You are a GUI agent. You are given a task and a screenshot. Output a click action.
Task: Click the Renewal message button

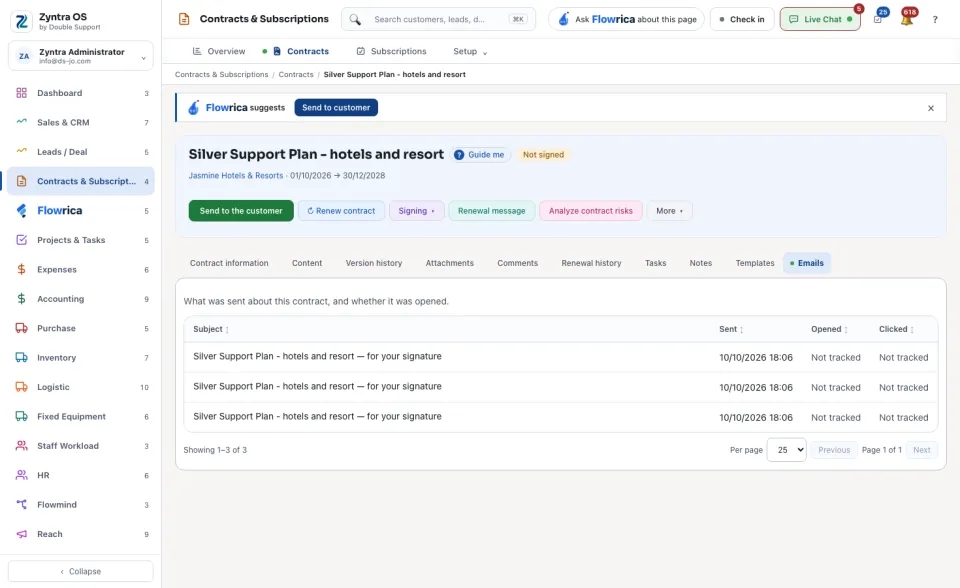coord(492,211)
